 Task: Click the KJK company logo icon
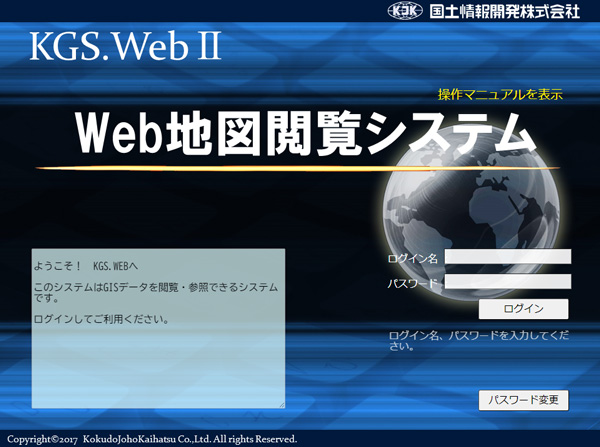[x=405, y=11]
